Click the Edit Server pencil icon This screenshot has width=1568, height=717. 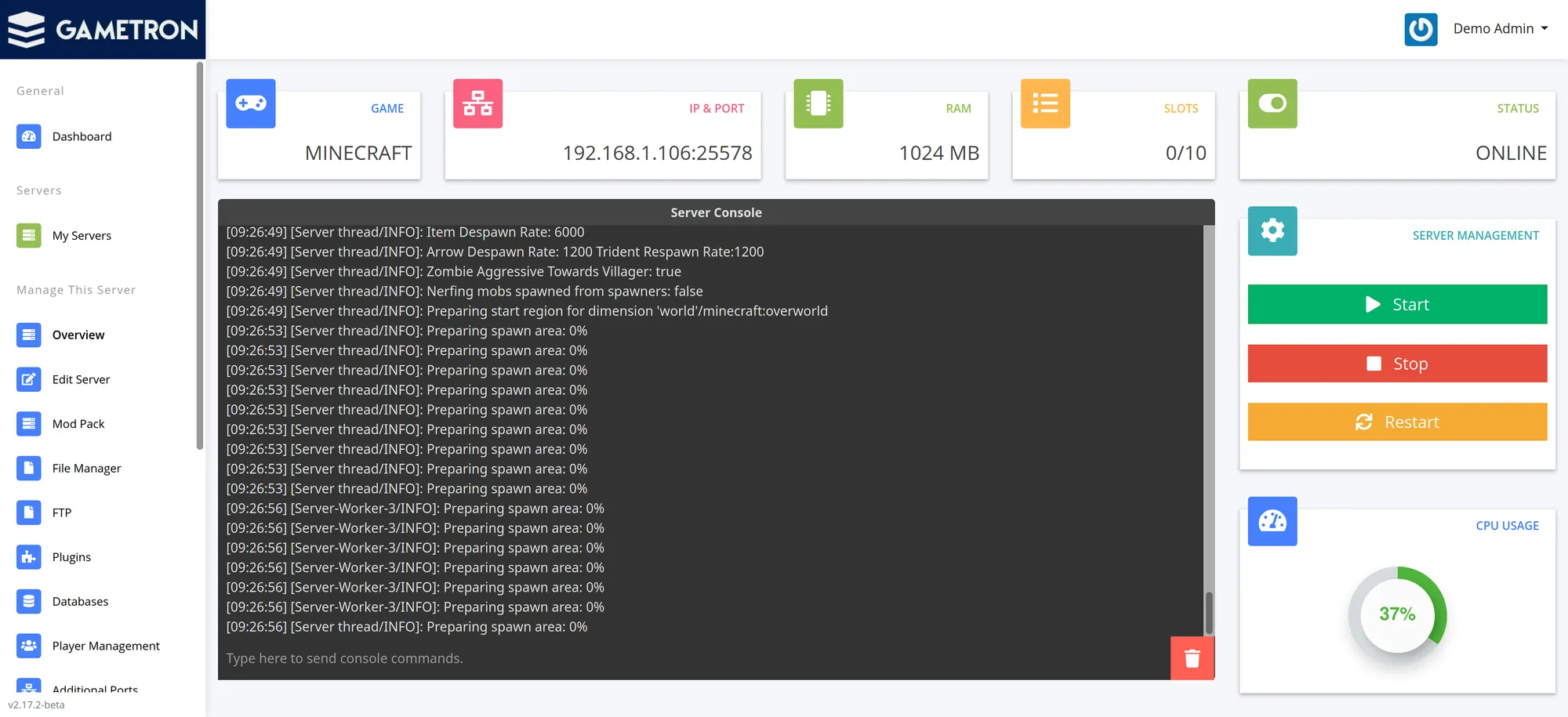pyautogui.click(x=29, y=379)
